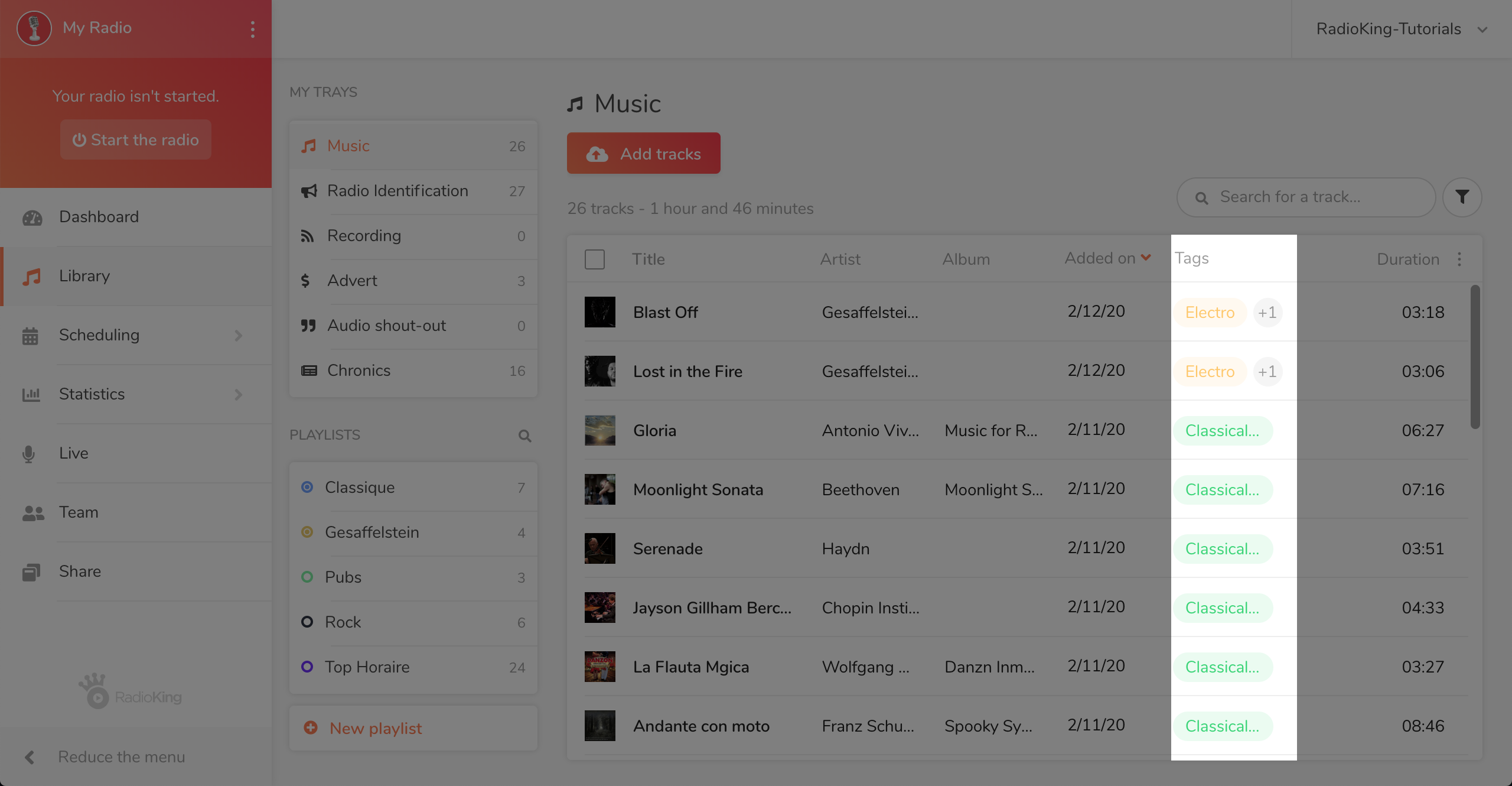Open the Share menu item
The height and width of the screenshot is (786, 1512).
pyautogui.click(x=80, y=571)
